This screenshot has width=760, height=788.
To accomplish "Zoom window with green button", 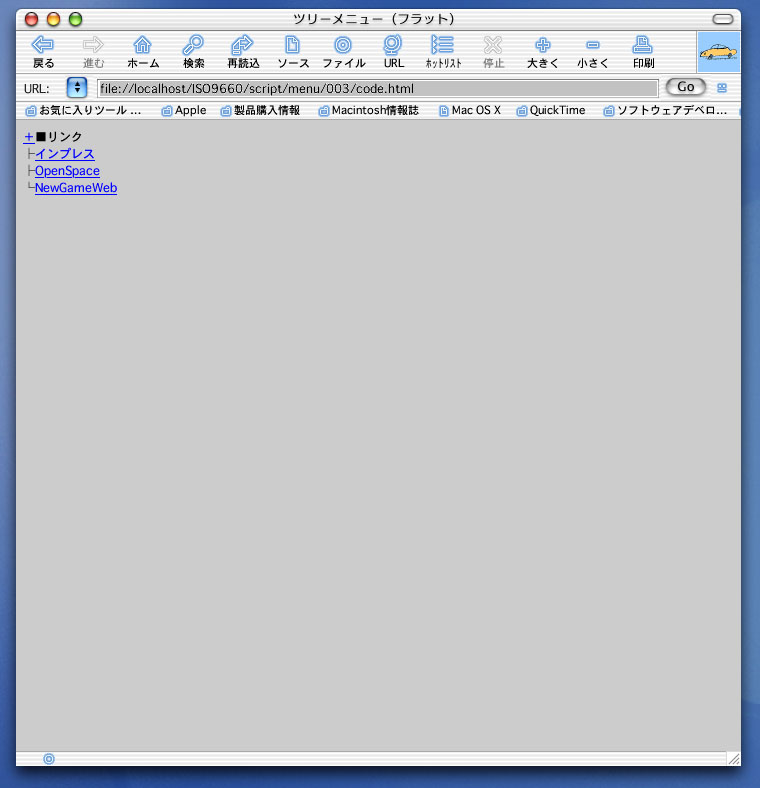I will point(75,19).
